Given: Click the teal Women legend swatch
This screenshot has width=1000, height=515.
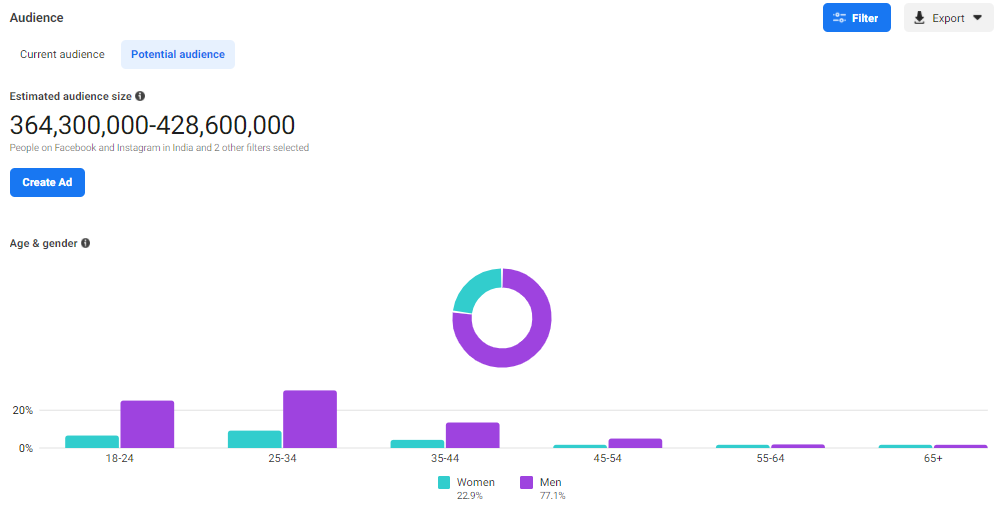Looking at the screenshot, I should click(444, 483).
